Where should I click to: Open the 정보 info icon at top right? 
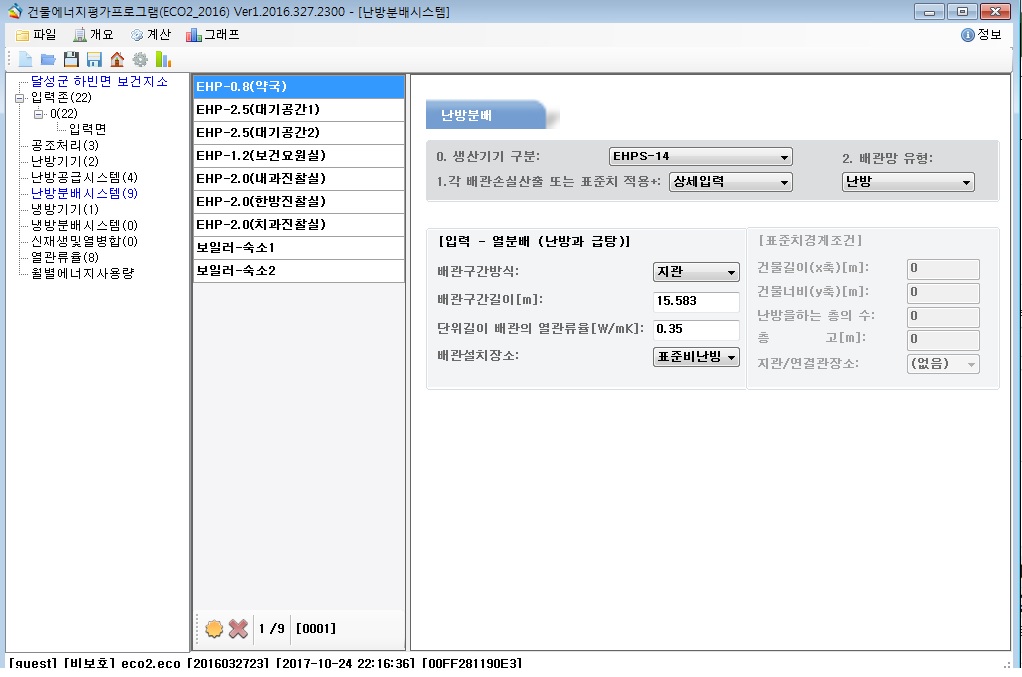(x=967, y=35)
